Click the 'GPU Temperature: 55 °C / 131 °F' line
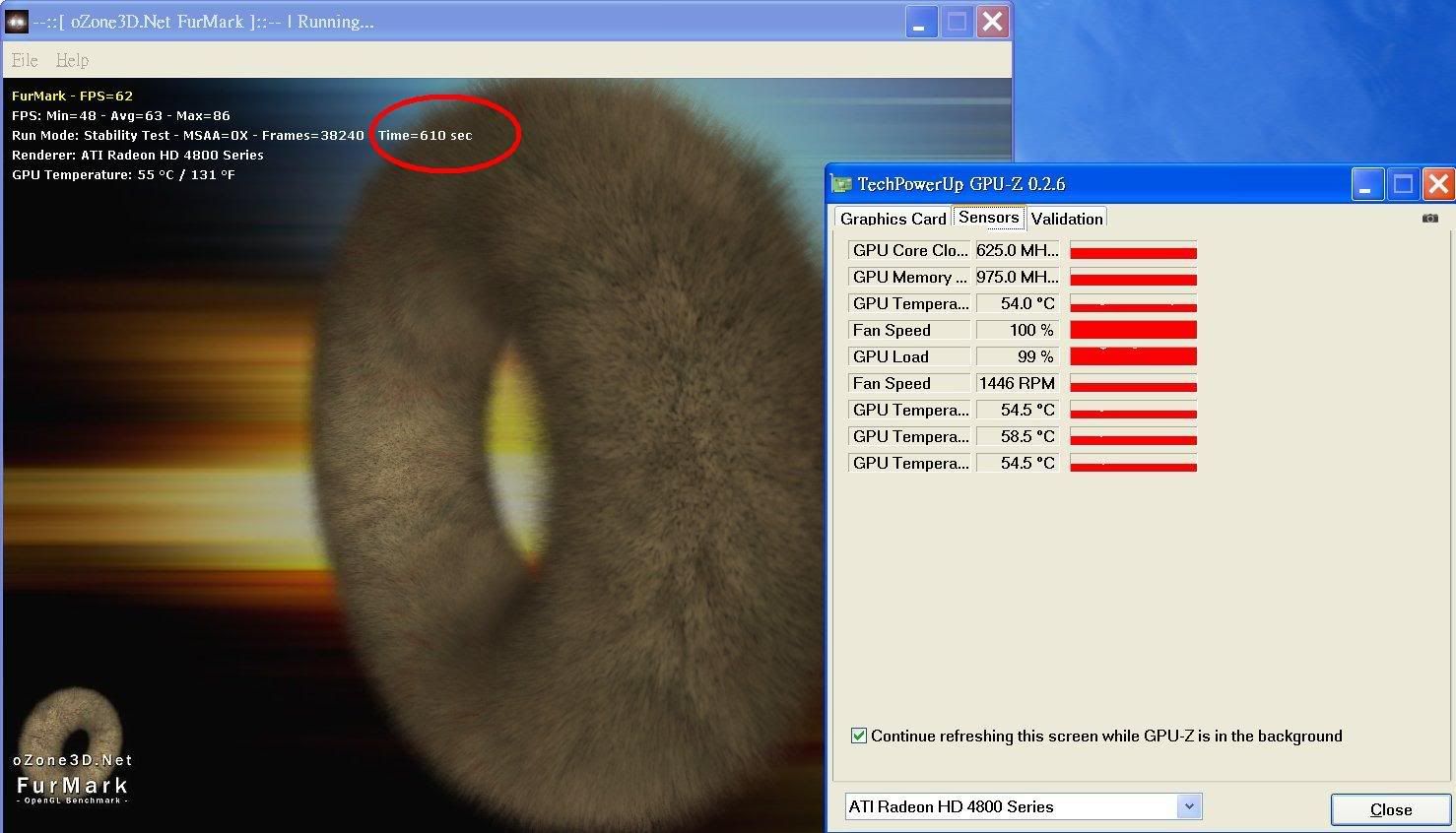 click(123, 174)
